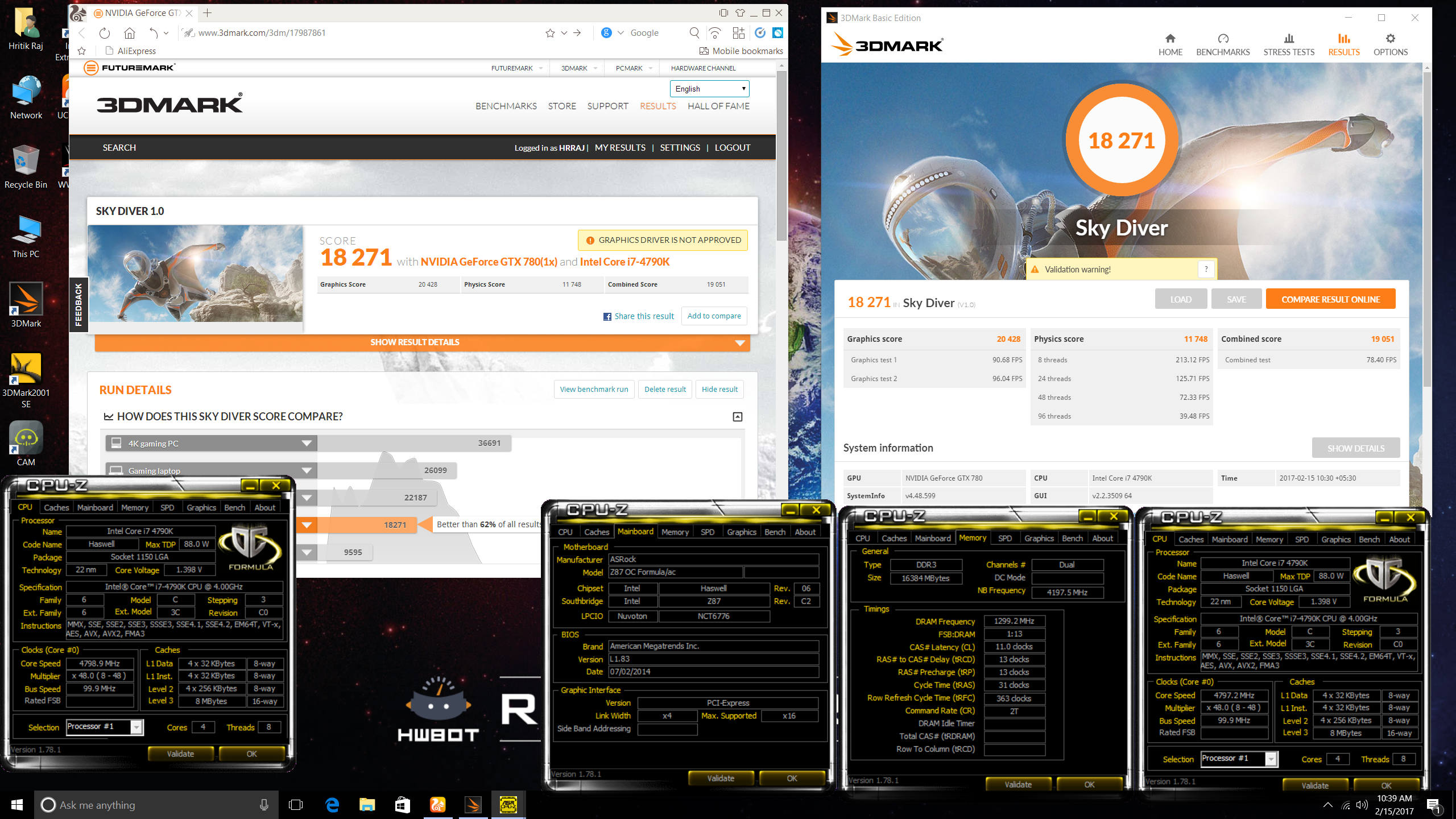Reload the browser page

coord(104,33)
